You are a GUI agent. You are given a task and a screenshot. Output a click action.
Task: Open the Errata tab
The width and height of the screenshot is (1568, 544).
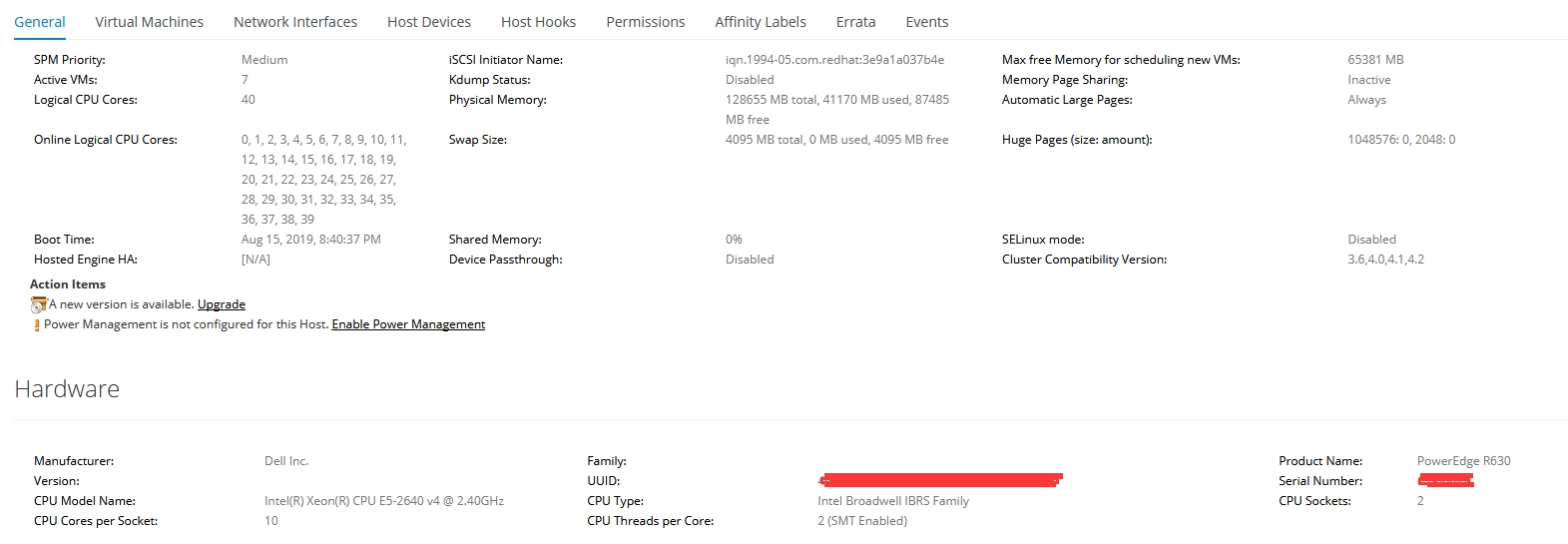coord(855,22)
